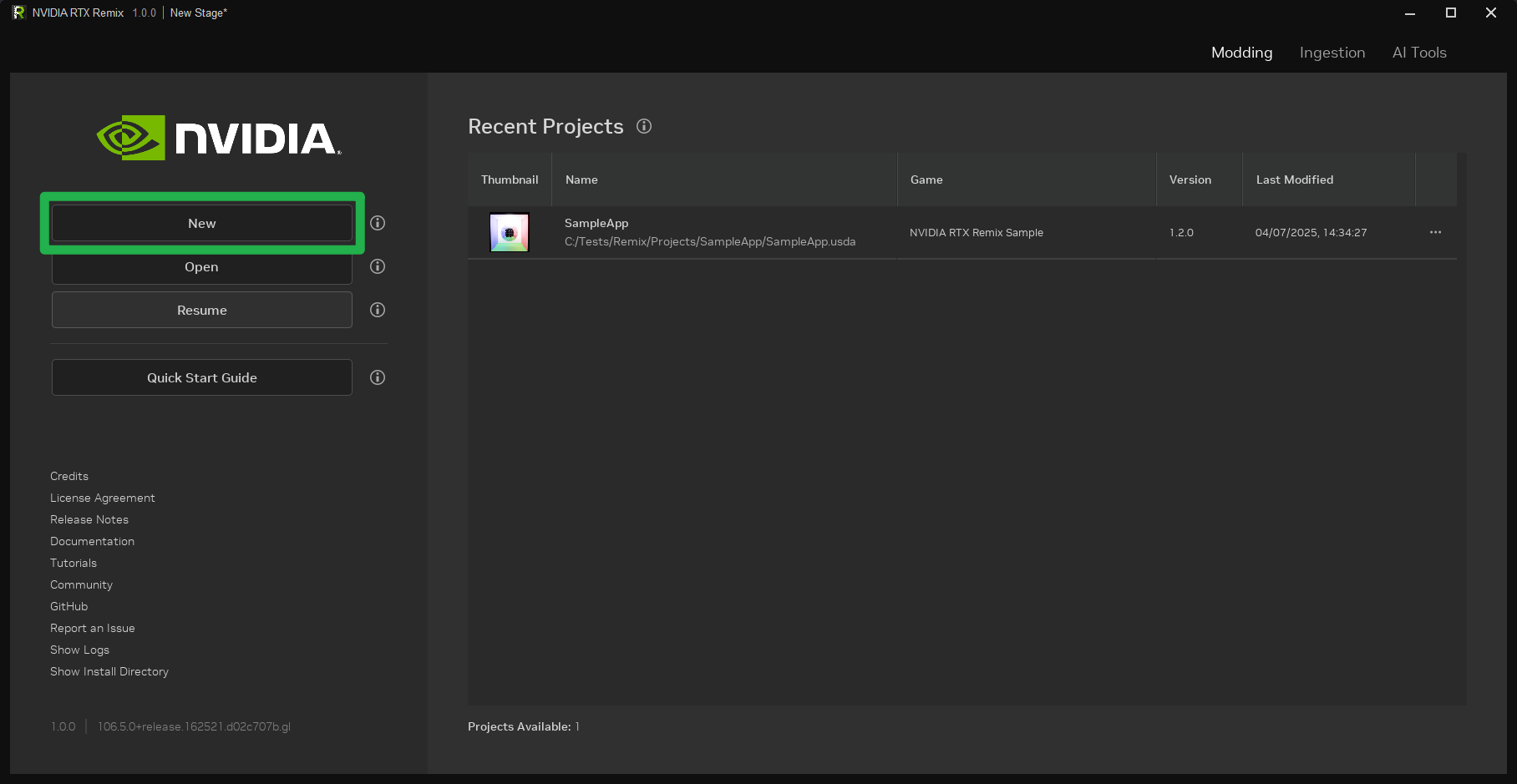Click the Resume button
The image size is (1517, 784).
click(x=201, y=310)
